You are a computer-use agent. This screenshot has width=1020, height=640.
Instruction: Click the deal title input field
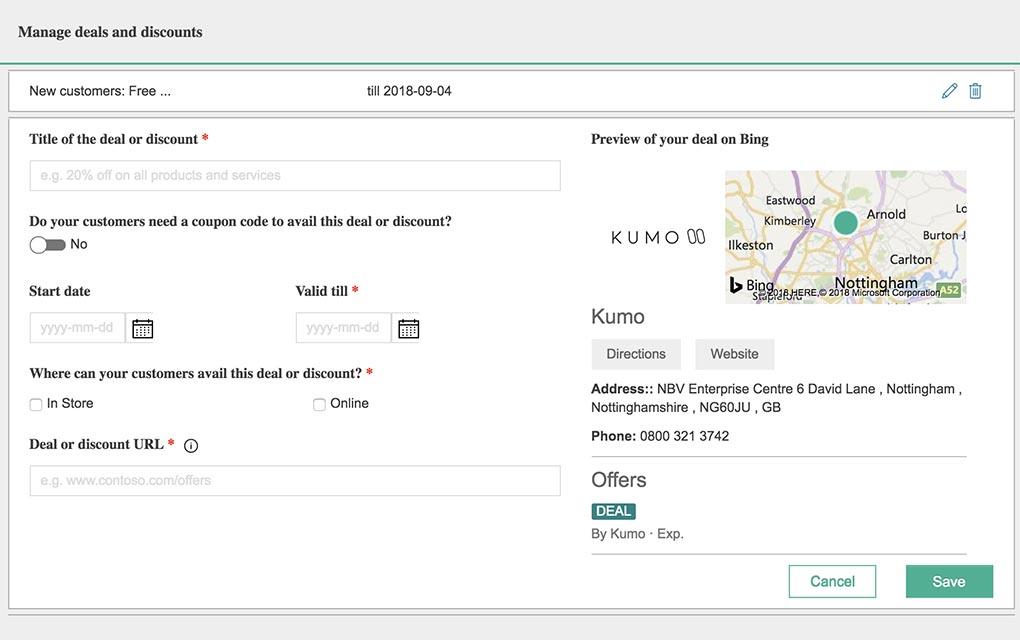click(295, 176)
